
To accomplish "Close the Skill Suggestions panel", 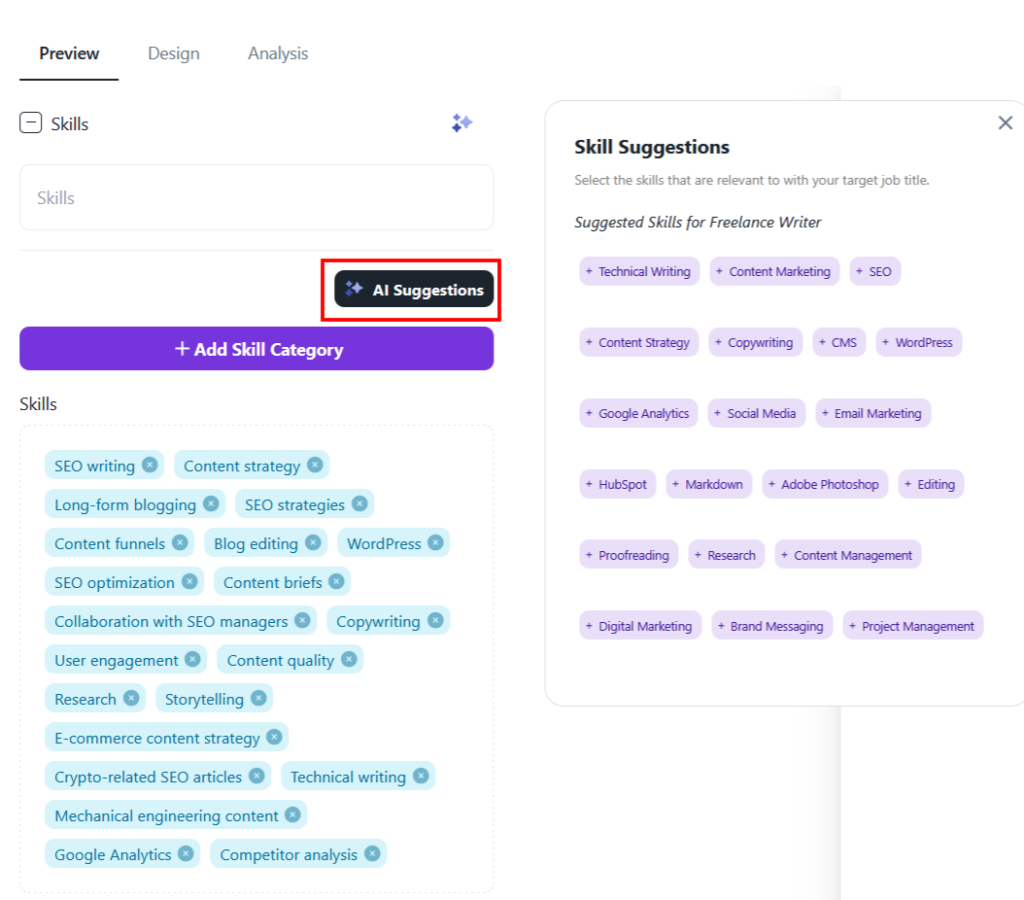I will tap(1005, 122).
